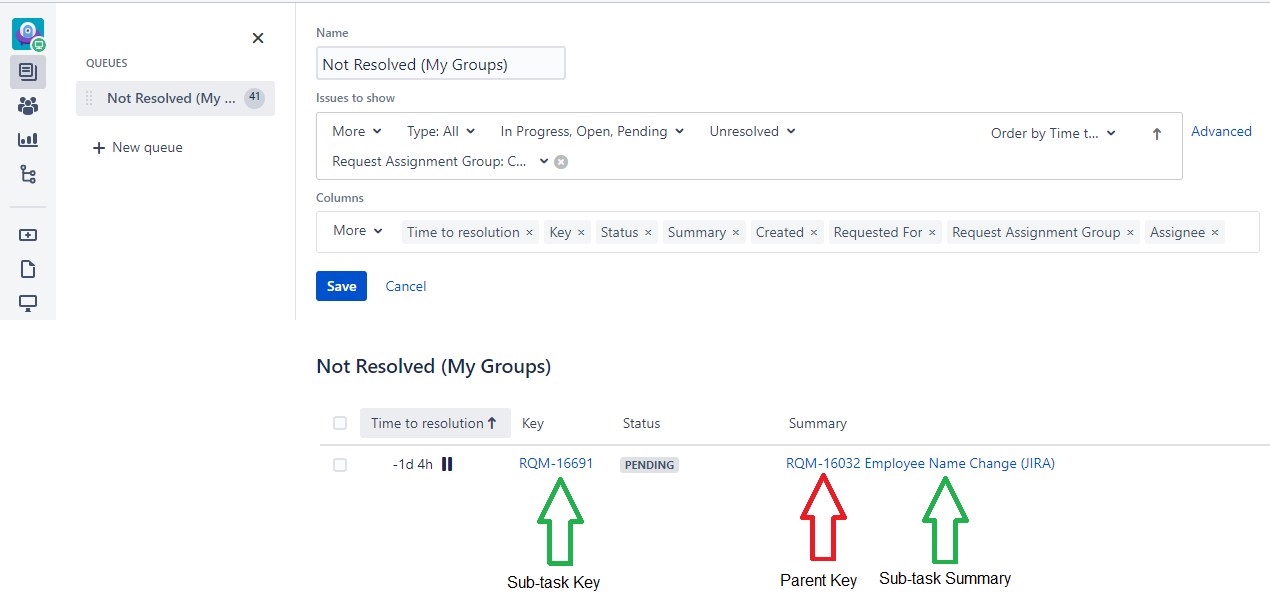Image resolution: width=1270 pixels, height=604 pixels.
Task: Open the Order by Time dropdown
Action: pos(1052,132)
